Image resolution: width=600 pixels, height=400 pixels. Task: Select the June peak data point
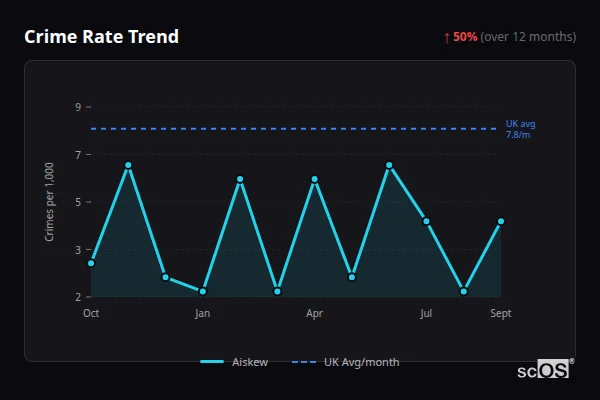(x=389, y=165)
